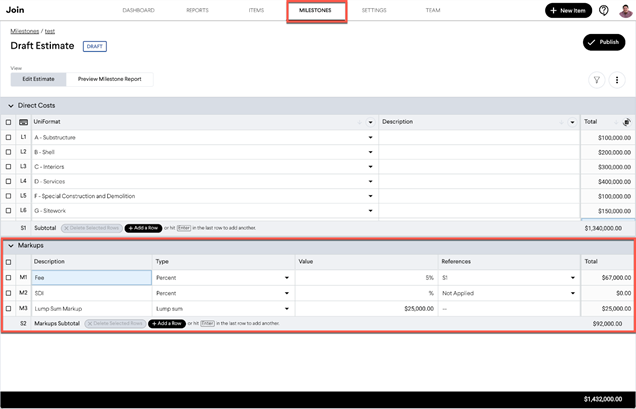Click Add a Row in Markups

click(x=167, y=323)
